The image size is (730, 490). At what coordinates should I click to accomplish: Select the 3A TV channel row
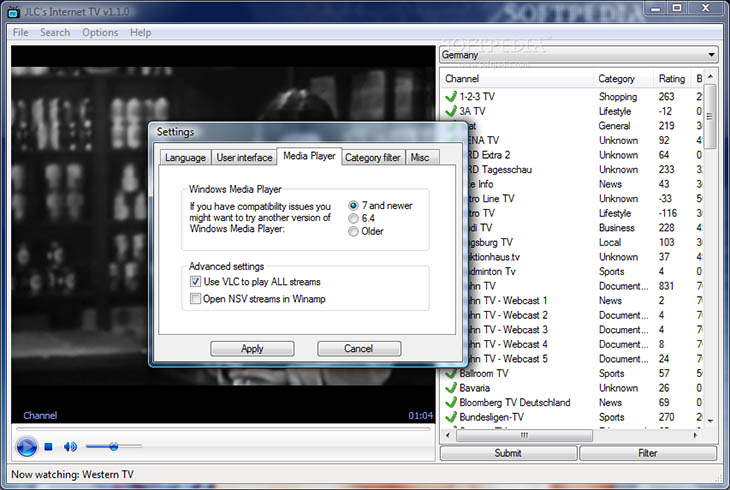coord(574,111)
